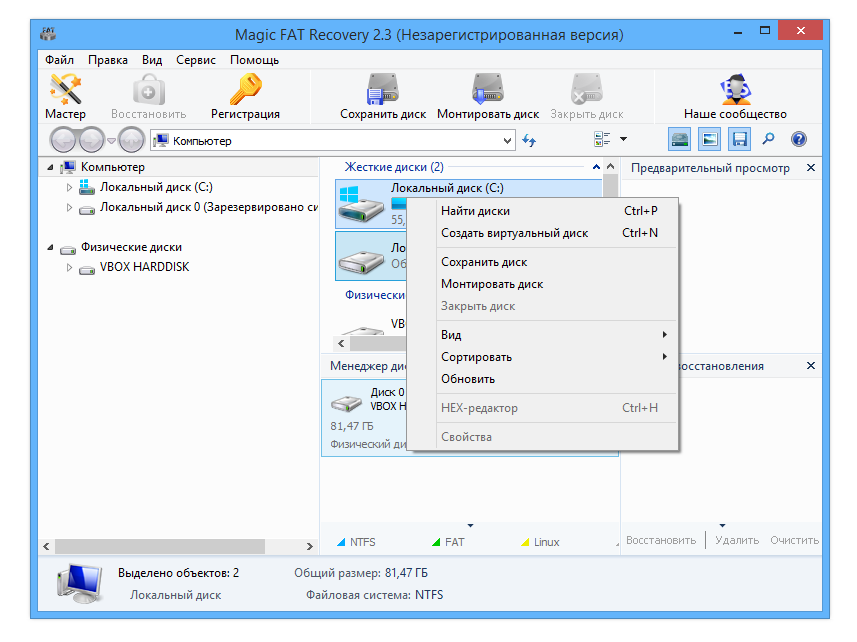
Task: Collapse the Физические диски tree node
Action: 51,248
